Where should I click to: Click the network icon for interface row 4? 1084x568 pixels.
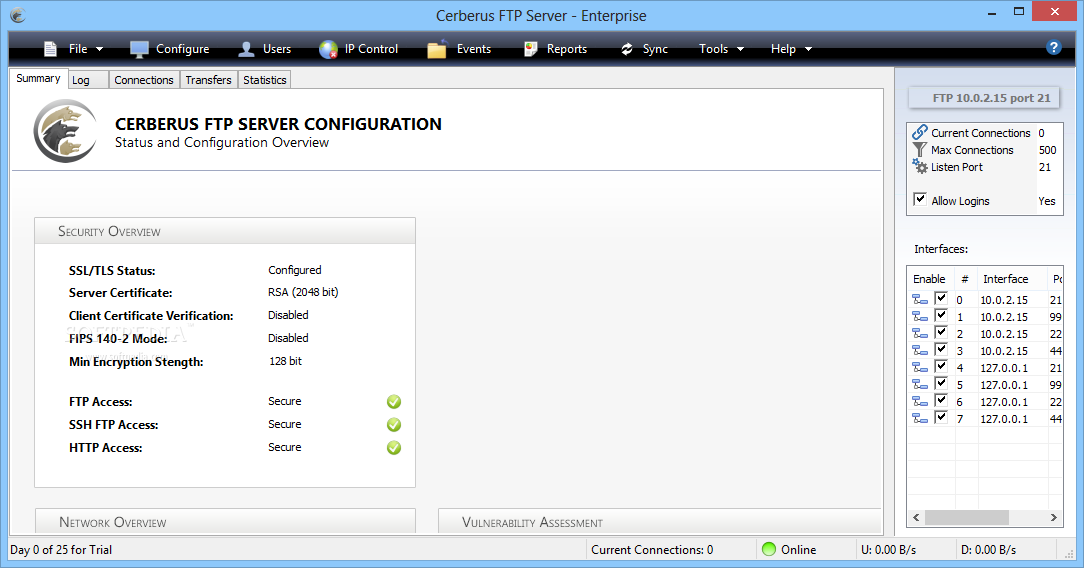pos(920,367)
